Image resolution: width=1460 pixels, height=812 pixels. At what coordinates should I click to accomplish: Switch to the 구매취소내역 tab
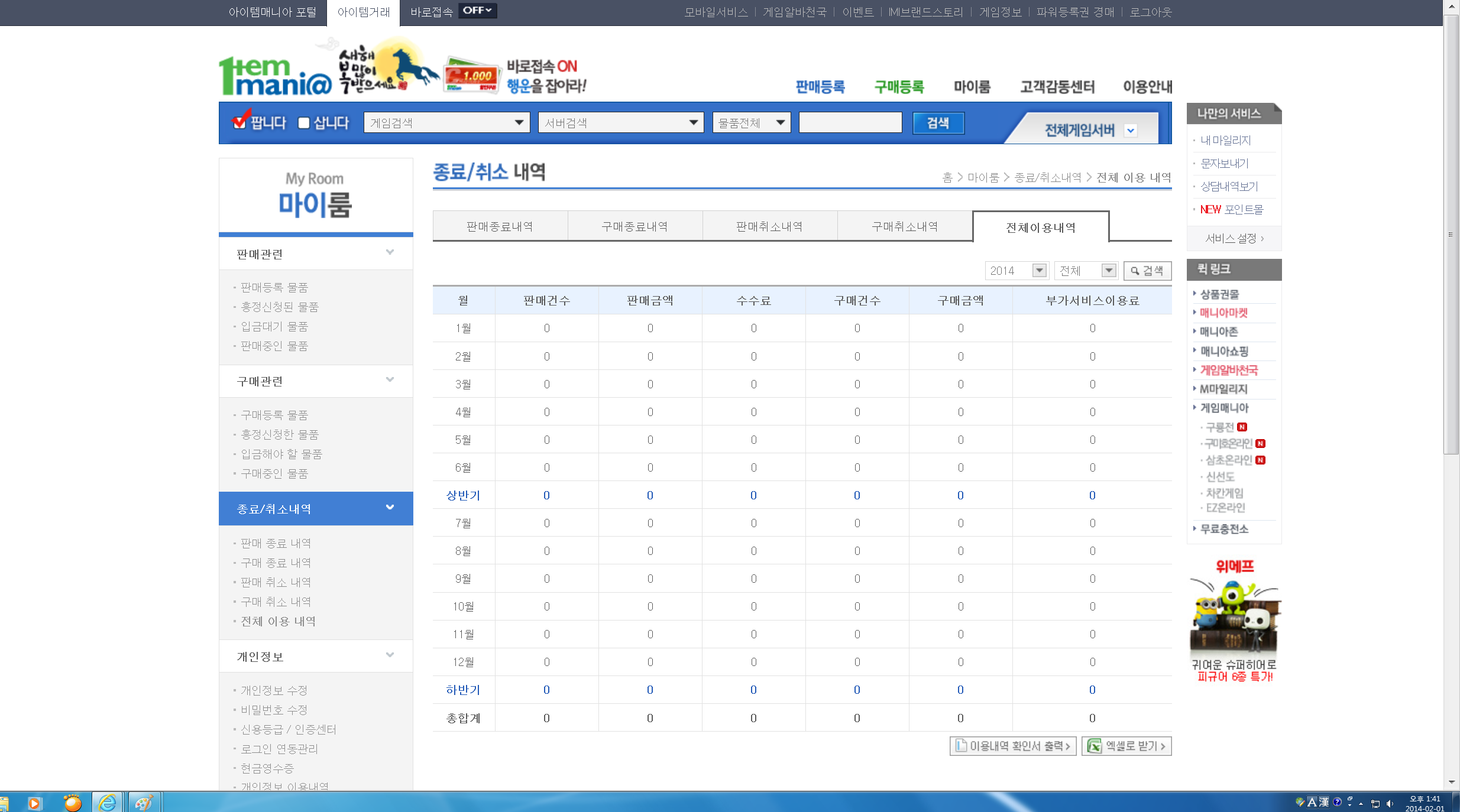pos(904,226)
